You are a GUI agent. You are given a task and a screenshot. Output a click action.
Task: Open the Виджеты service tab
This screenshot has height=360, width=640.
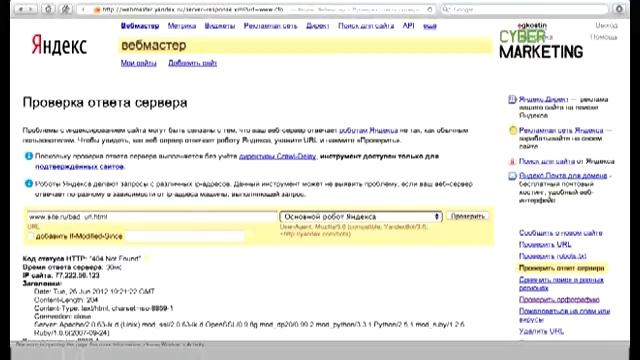click(220, 26)
